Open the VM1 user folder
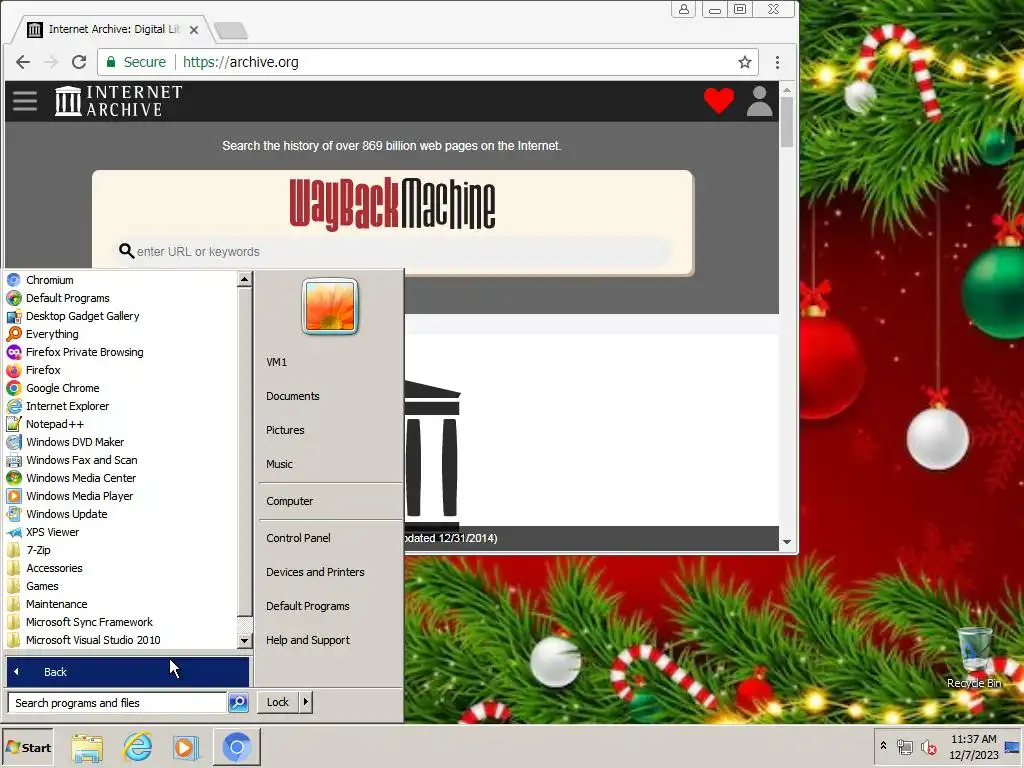Screen dimensions: 1024x768 coord(276,362)
